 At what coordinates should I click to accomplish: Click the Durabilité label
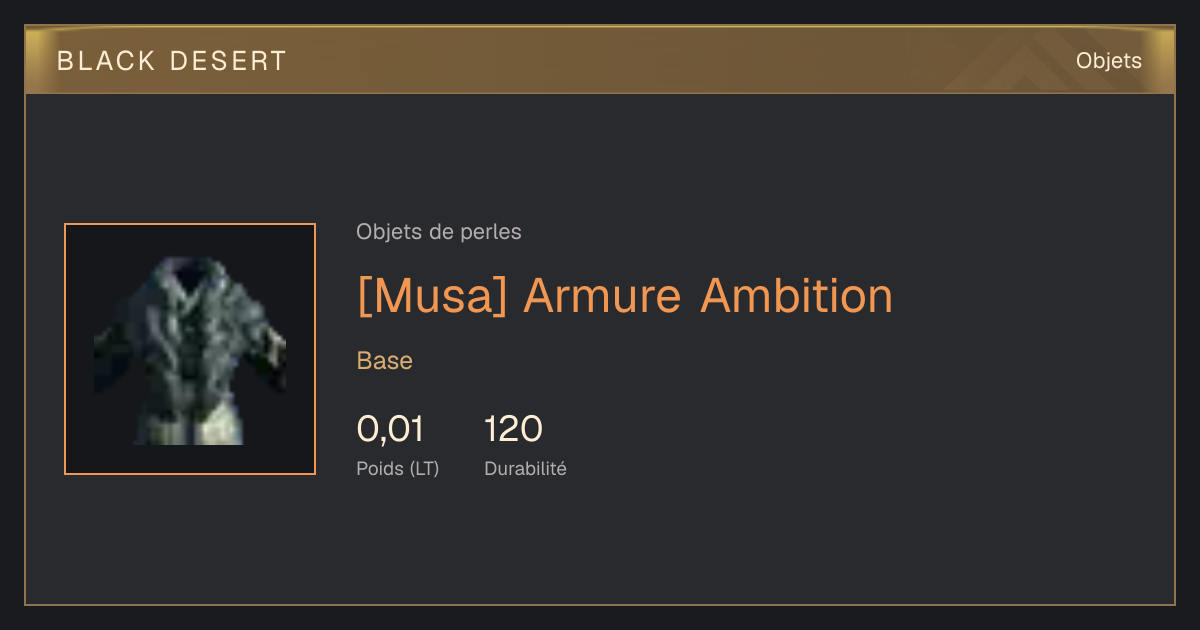click(525, 468)
